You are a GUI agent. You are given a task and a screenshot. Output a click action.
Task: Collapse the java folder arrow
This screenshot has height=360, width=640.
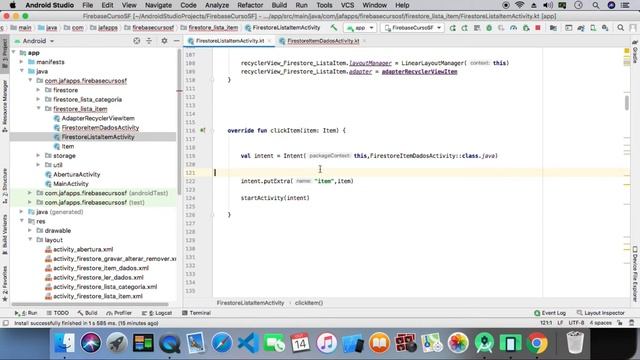[22, 71]
